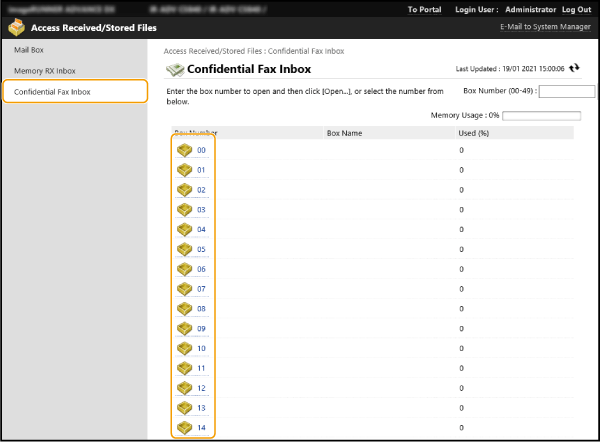Open box number 10 link
600x442 pixels.
(x=201, y=349)
